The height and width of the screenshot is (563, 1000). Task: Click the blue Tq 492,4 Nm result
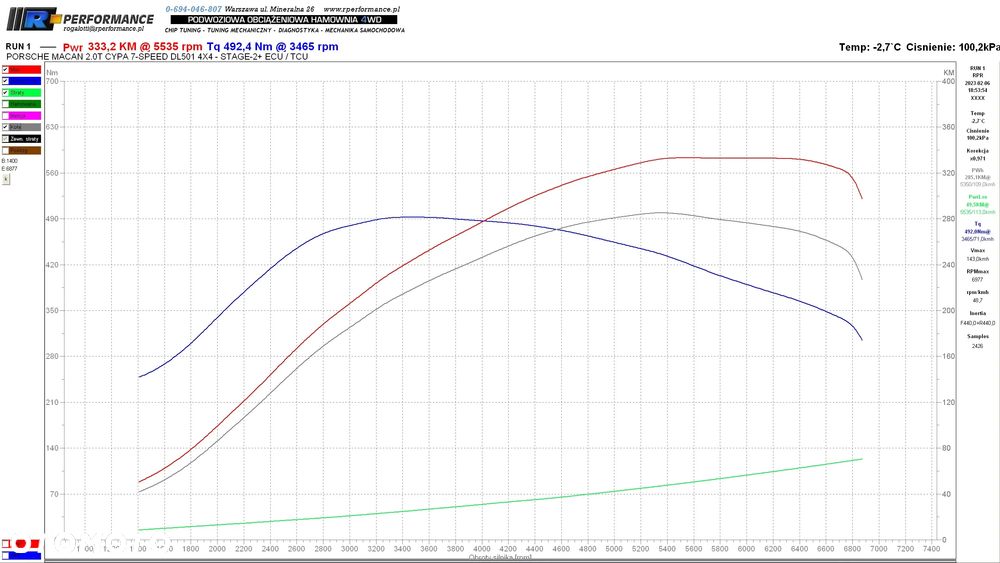[x=272, y=47]
